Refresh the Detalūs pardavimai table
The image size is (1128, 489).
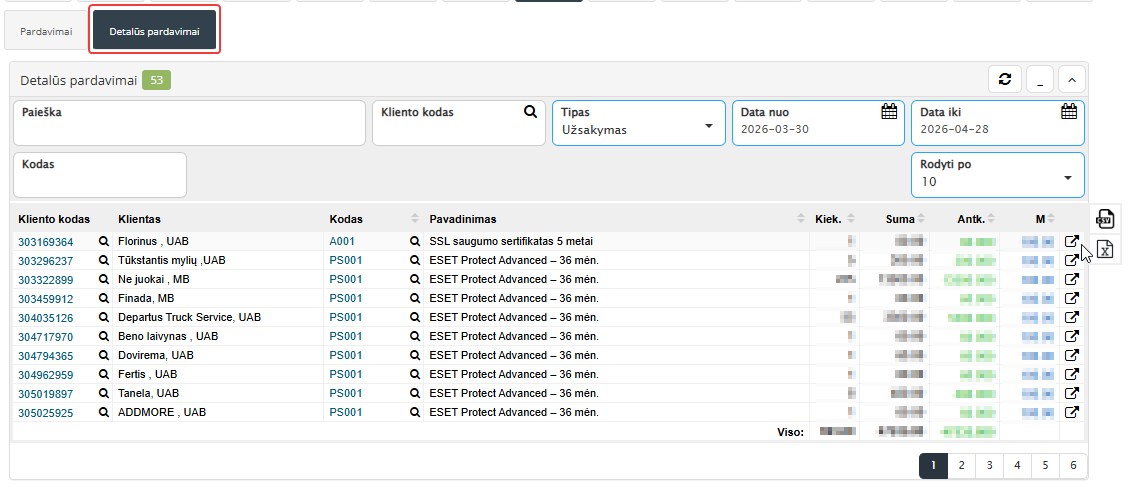coord(1005,79)
